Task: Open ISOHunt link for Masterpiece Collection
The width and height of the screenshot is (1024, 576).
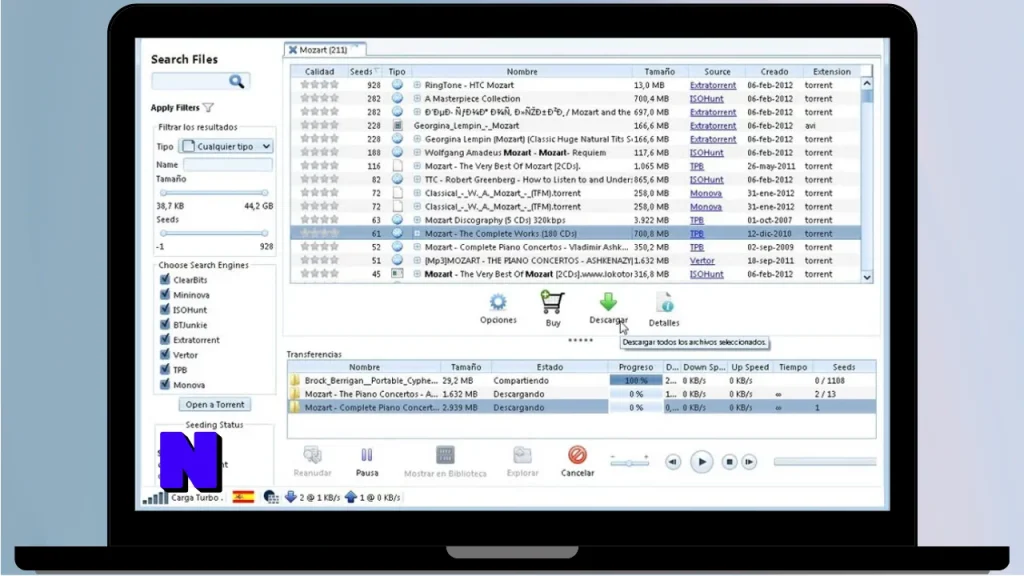Action: click(x=707, y=99)
